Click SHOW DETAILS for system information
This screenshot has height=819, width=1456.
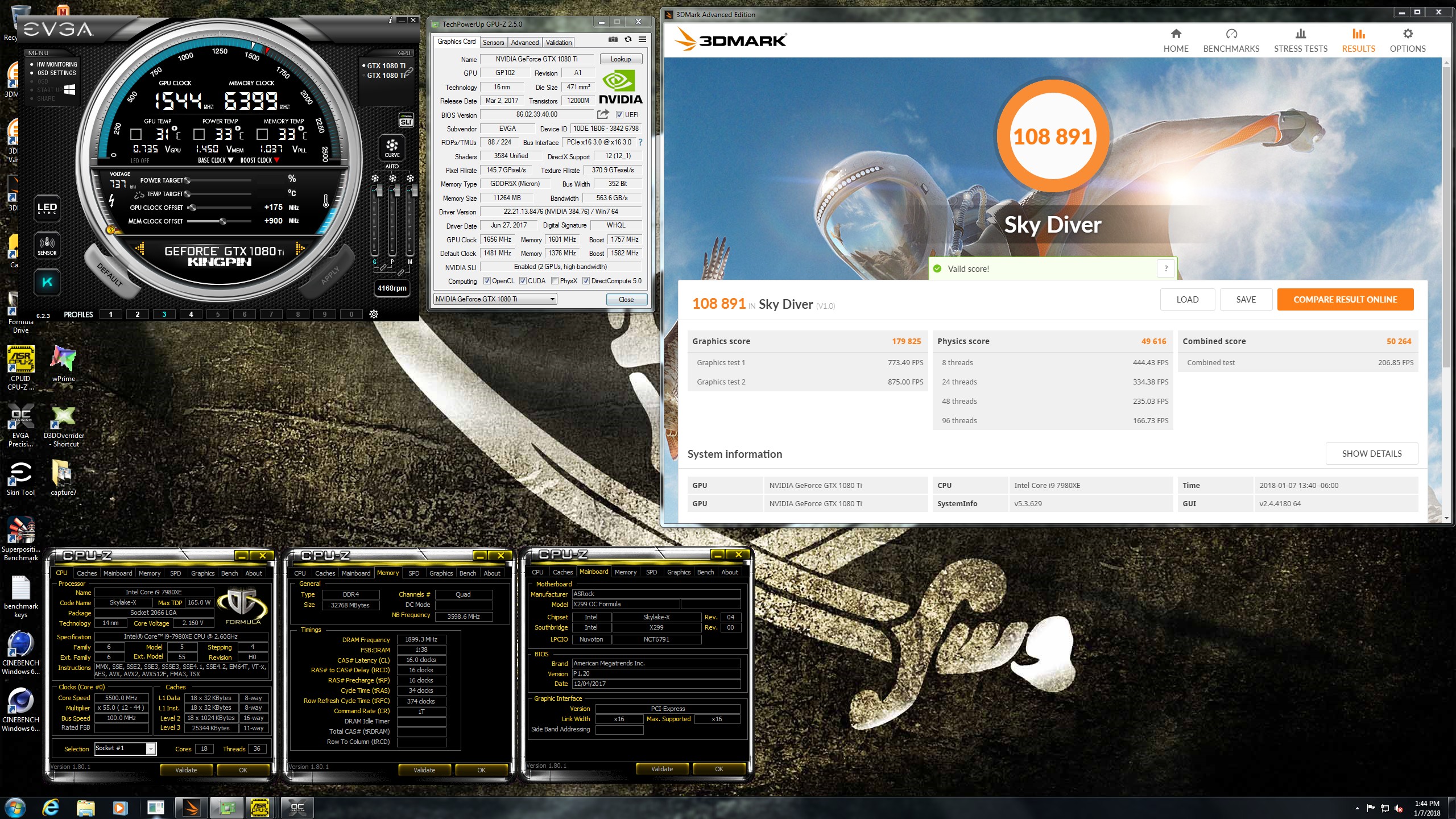[1371, 454]
